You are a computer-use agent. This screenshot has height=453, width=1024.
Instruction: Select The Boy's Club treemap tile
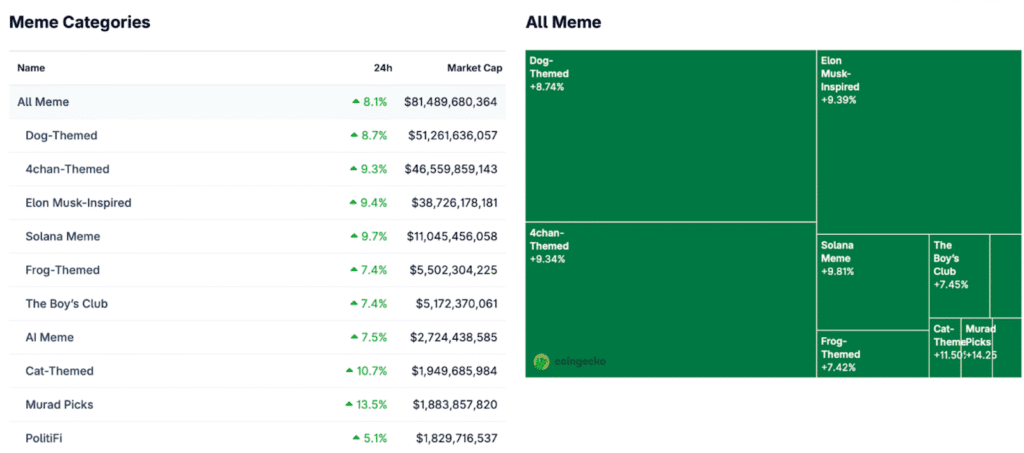tap(959, 276)
